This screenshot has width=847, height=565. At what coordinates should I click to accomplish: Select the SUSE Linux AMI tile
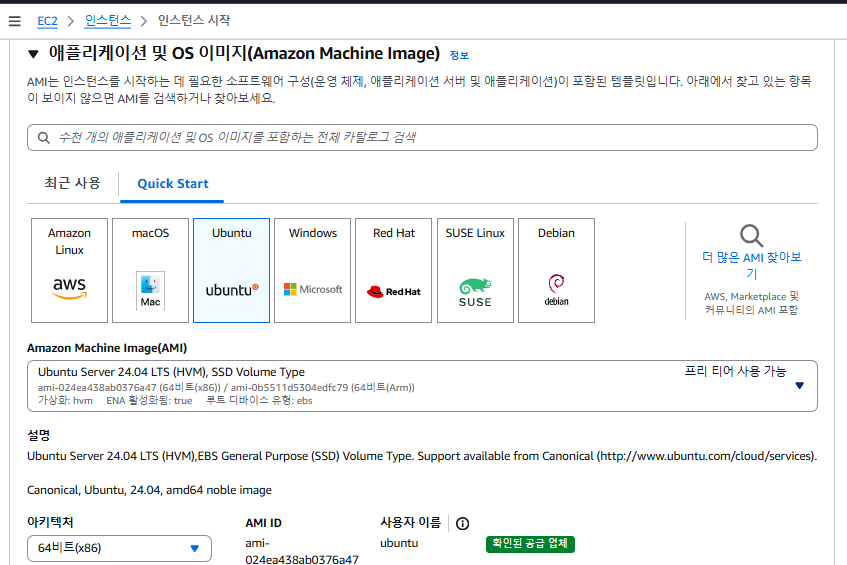point(475,270)
